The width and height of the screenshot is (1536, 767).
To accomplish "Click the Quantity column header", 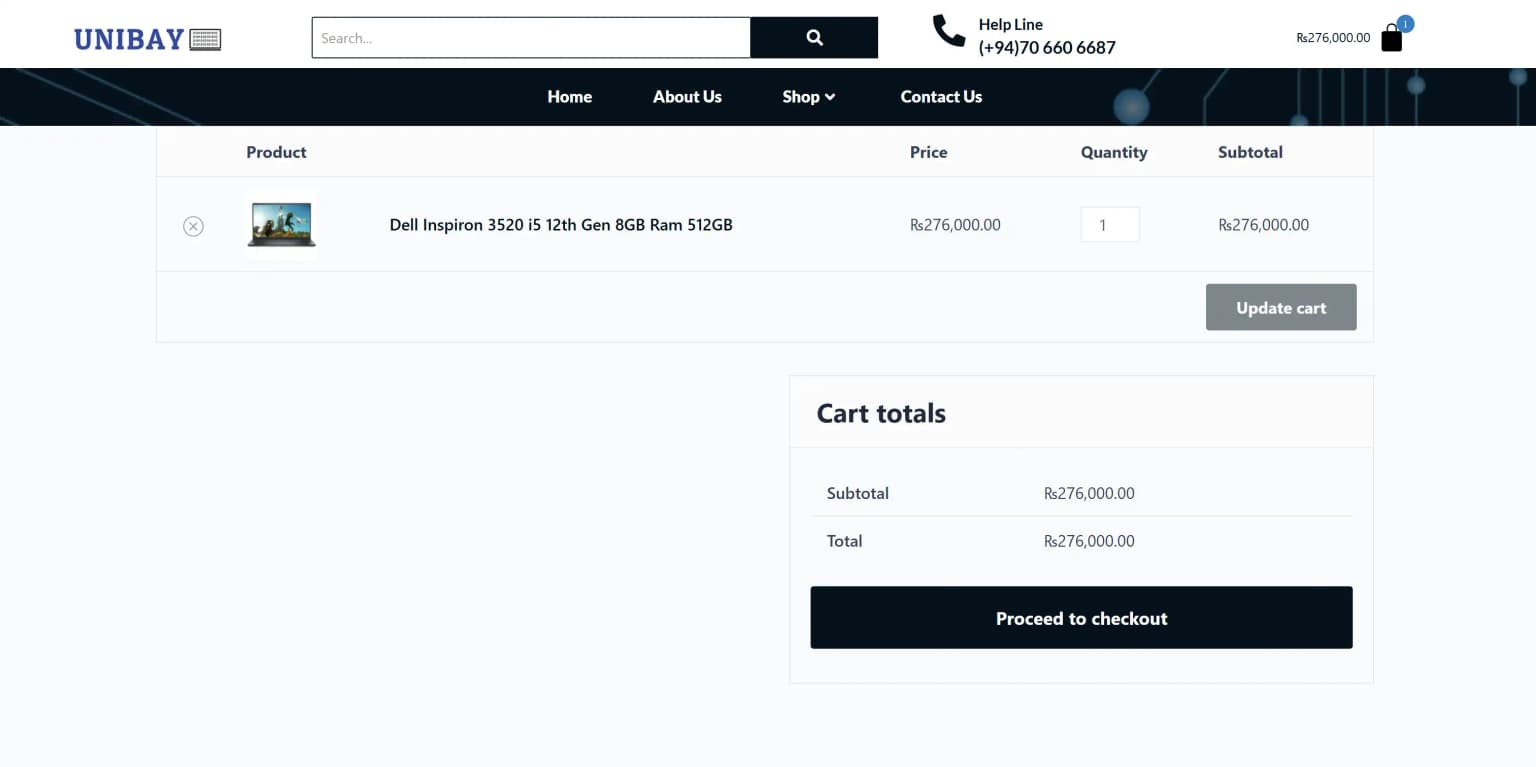I will point(1114,152).
